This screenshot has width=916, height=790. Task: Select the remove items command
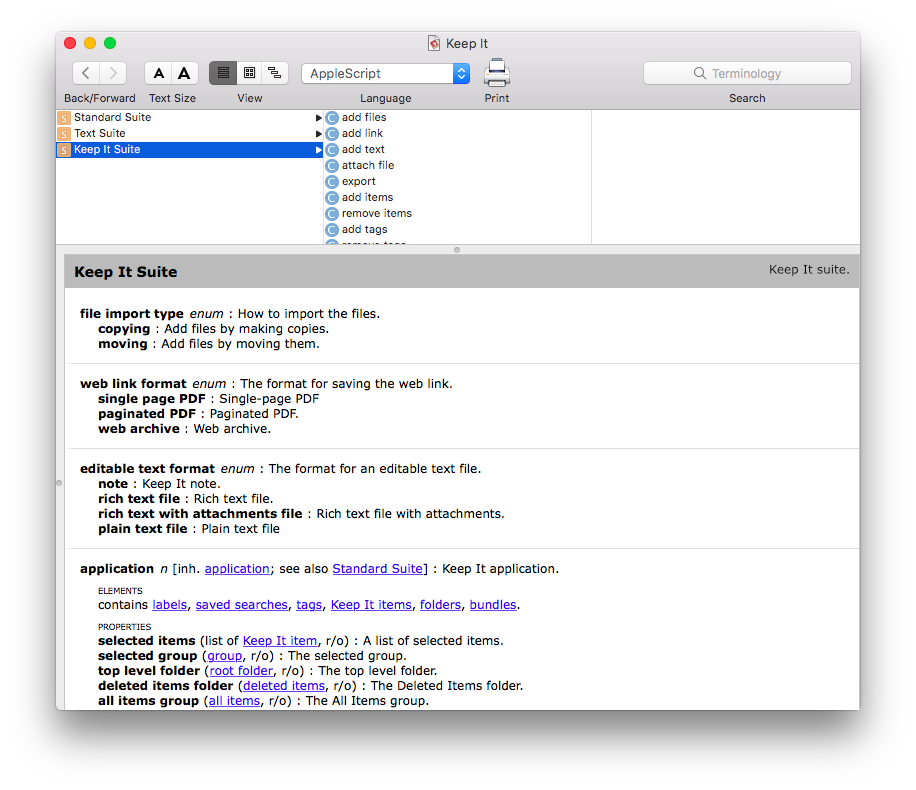pyautogui.click(x=377, y=213)
